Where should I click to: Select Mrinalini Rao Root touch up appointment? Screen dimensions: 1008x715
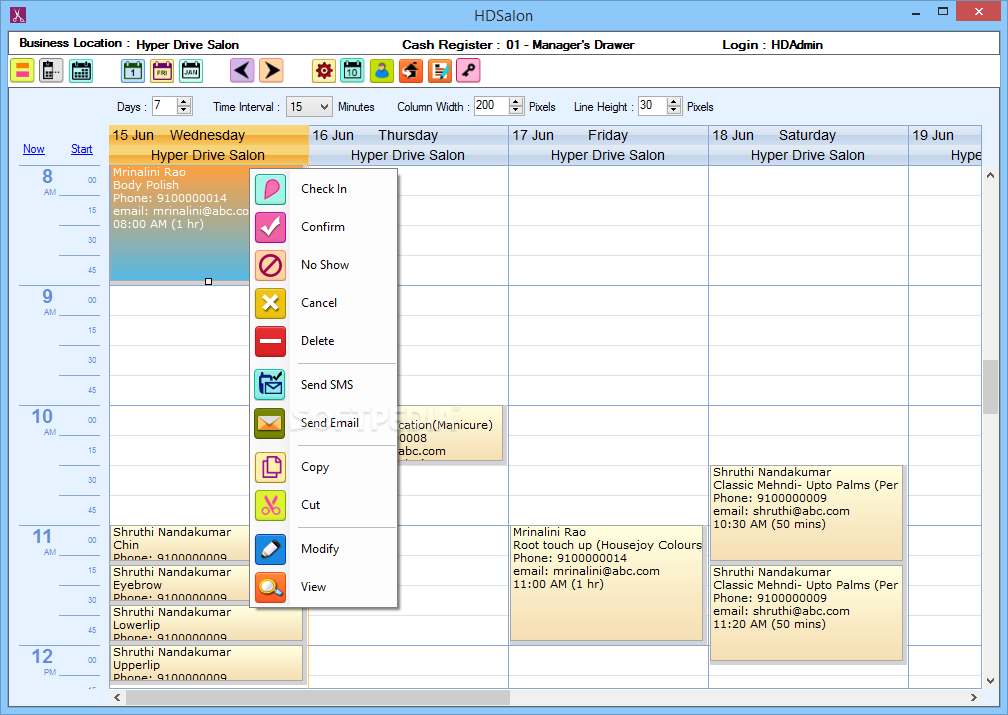tap(606, 583)
